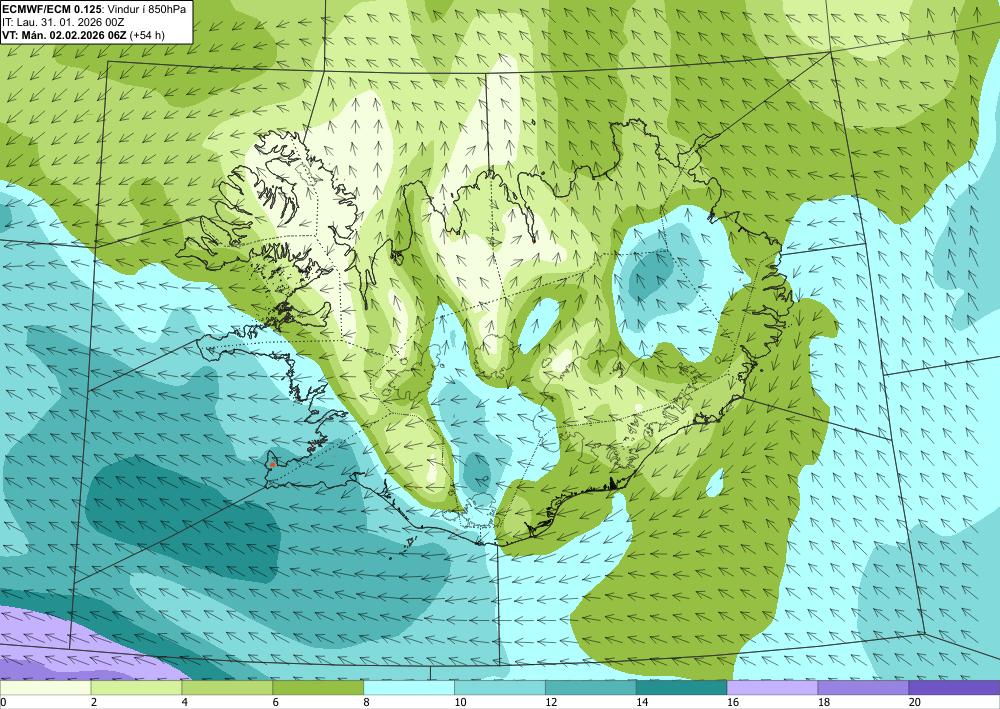Click the legend label '12'
The width and height of the screenshot is (1000, 709).
pyautogui.click(x=551, y=703)
